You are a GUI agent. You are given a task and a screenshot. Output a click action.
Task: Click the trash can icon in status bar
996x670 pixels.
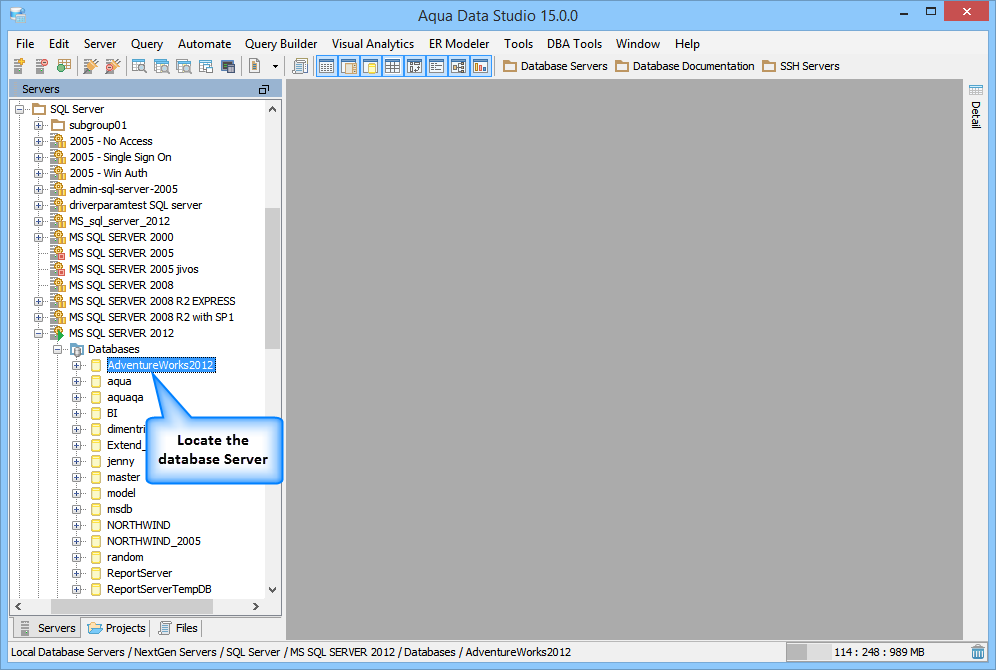[978, 652]
